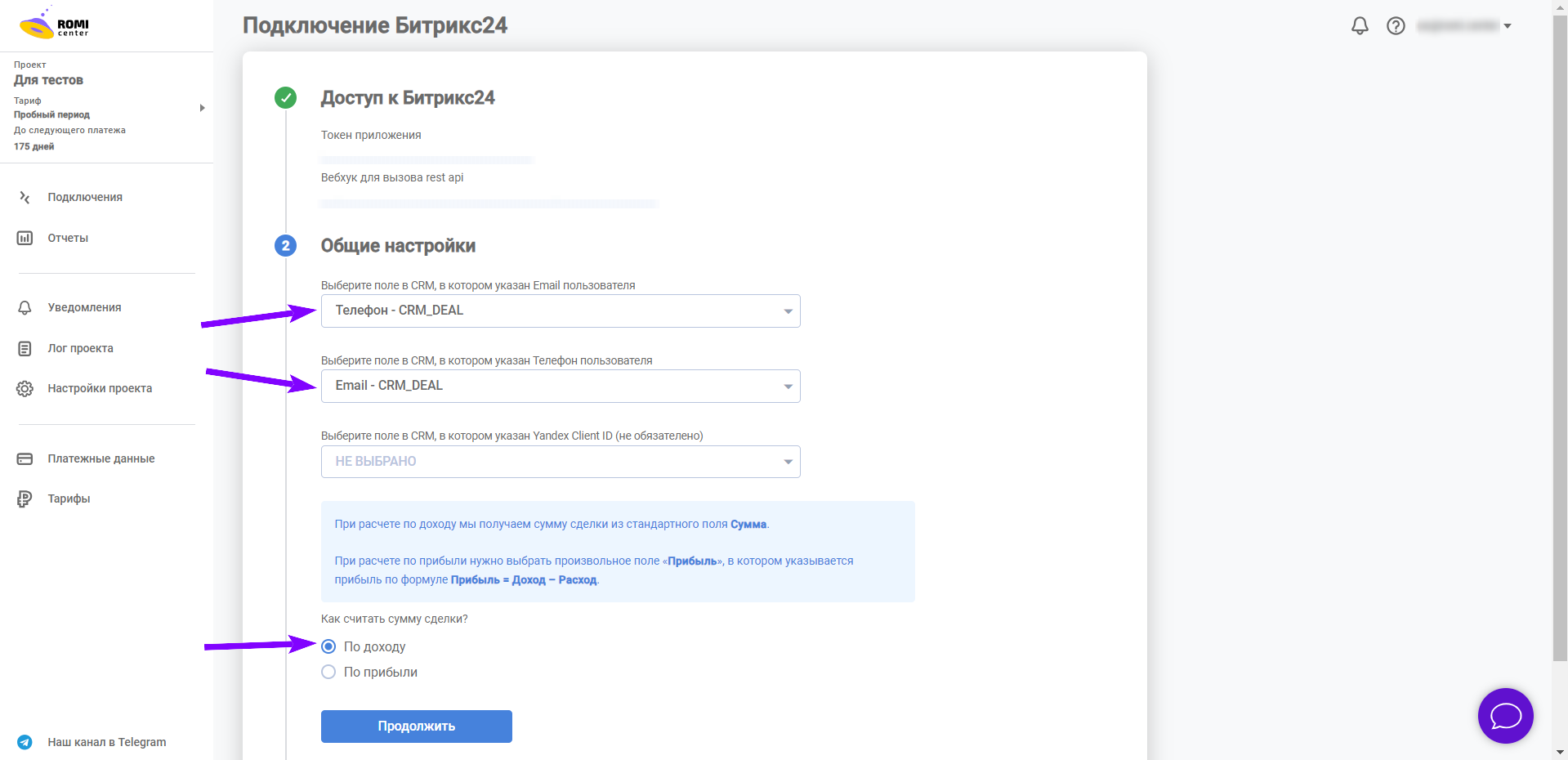Screen dimensions: 1568x760
Task: Click the Подключение Битрикс24 page title
Action: pos(375,25)
